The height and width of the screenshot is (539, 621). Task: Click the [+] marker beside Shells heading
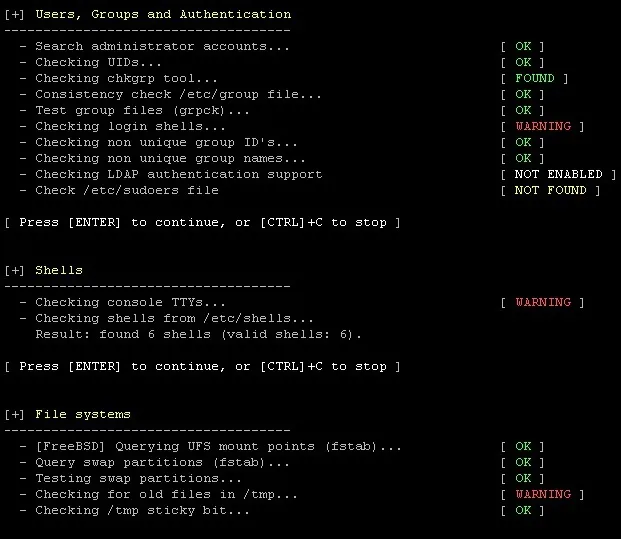[16, 271]
